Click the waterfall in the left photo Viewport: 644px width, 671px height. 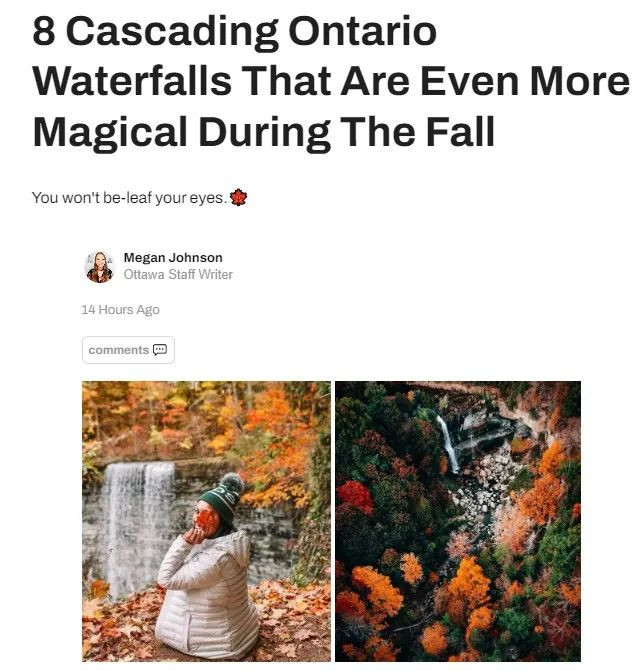click(x=137, y=526)
